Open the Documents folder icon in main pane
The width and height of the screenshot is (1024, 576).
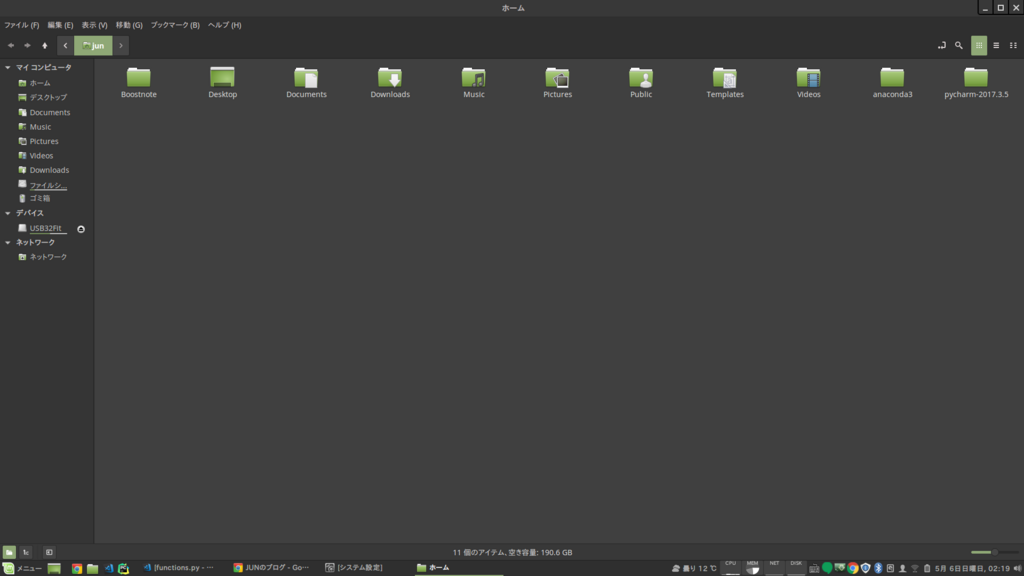point(306,82)
